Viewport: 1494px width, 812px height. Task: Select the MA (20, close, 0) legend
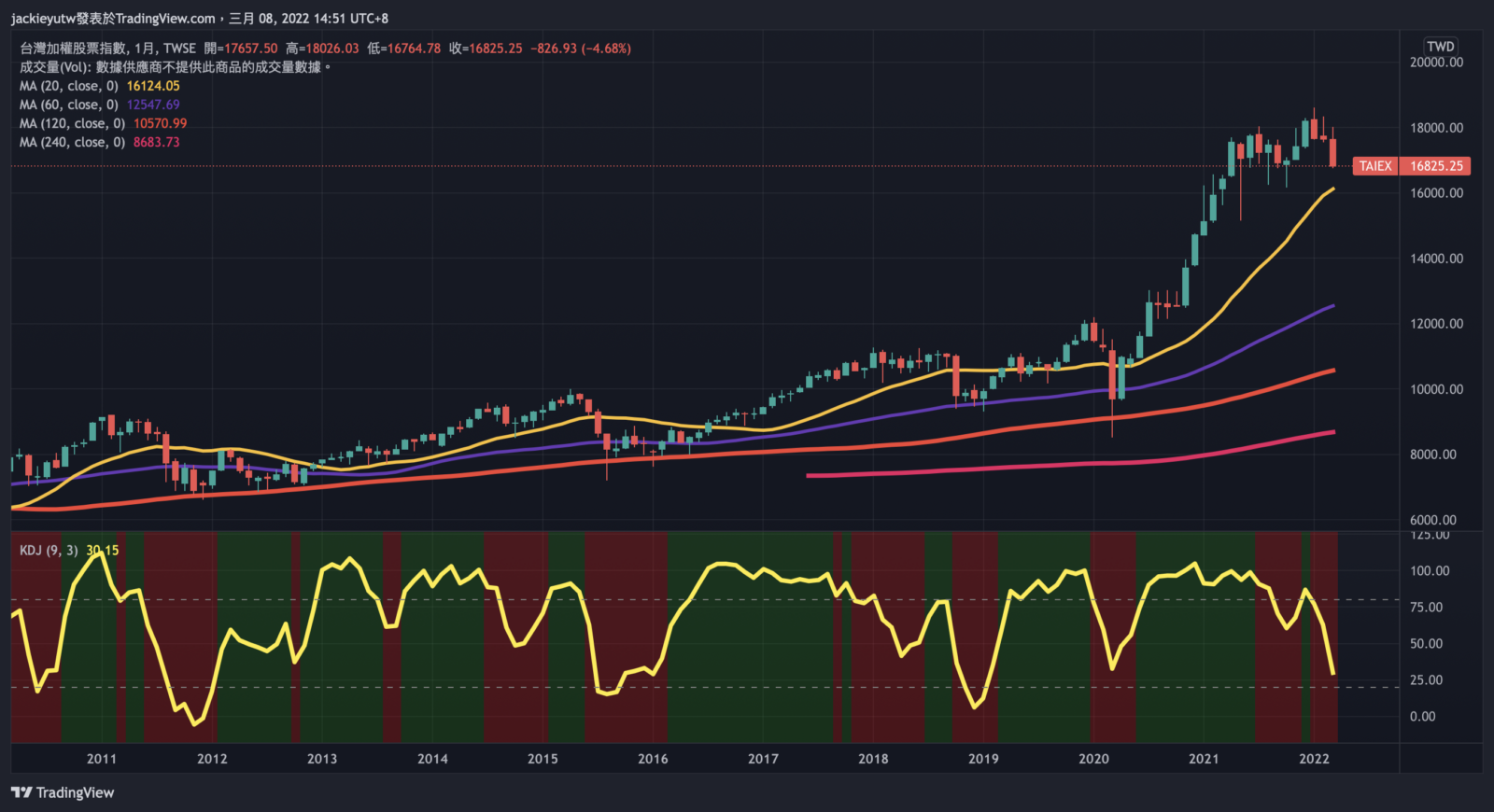click(69, 86)
